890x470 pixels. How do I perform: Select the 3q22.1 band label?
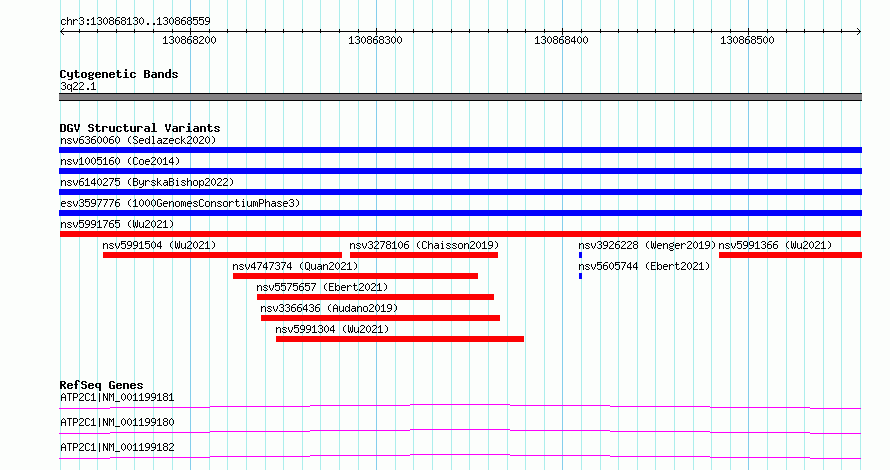pos(78,86)
